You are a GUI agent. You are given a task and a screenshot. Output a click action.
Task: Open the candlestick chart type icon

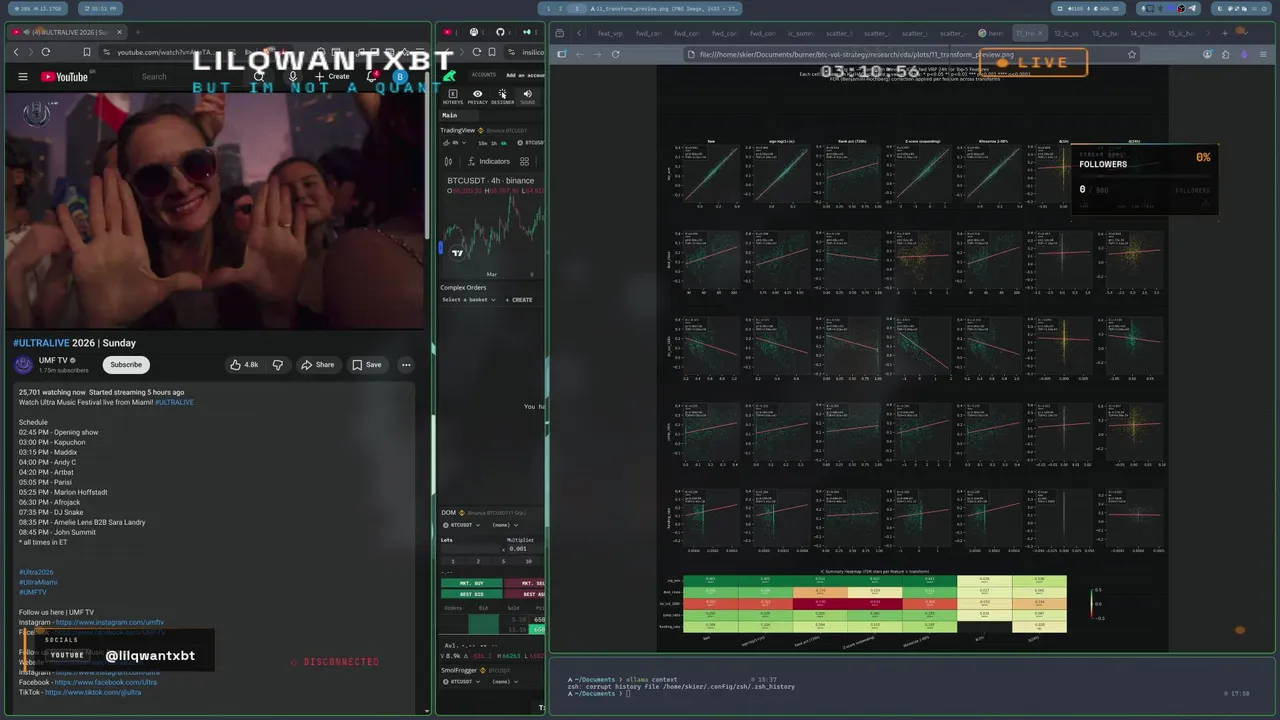[449, 161]
